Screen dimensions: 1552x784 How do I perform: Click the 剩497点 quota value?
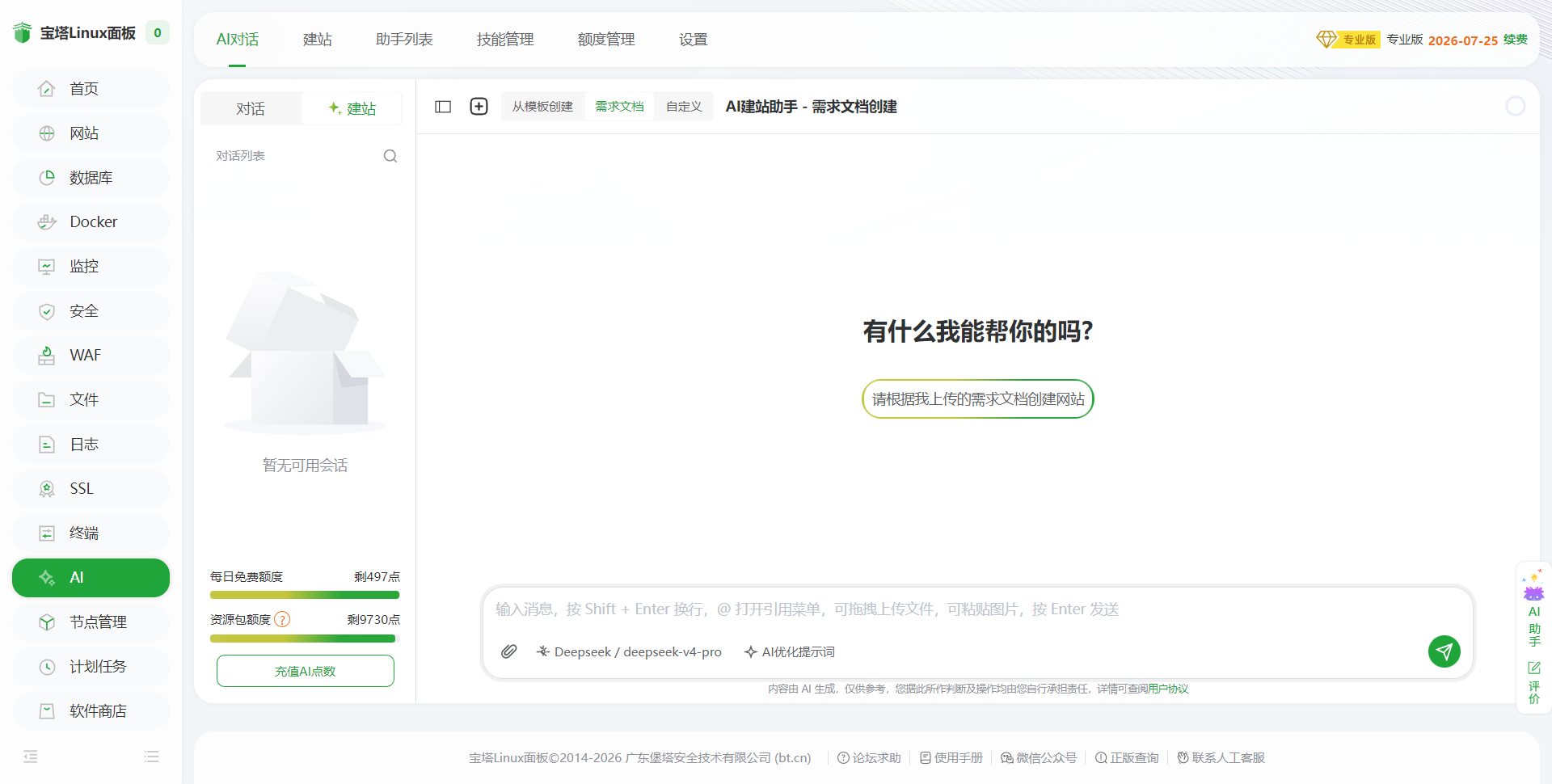[377, 577]
